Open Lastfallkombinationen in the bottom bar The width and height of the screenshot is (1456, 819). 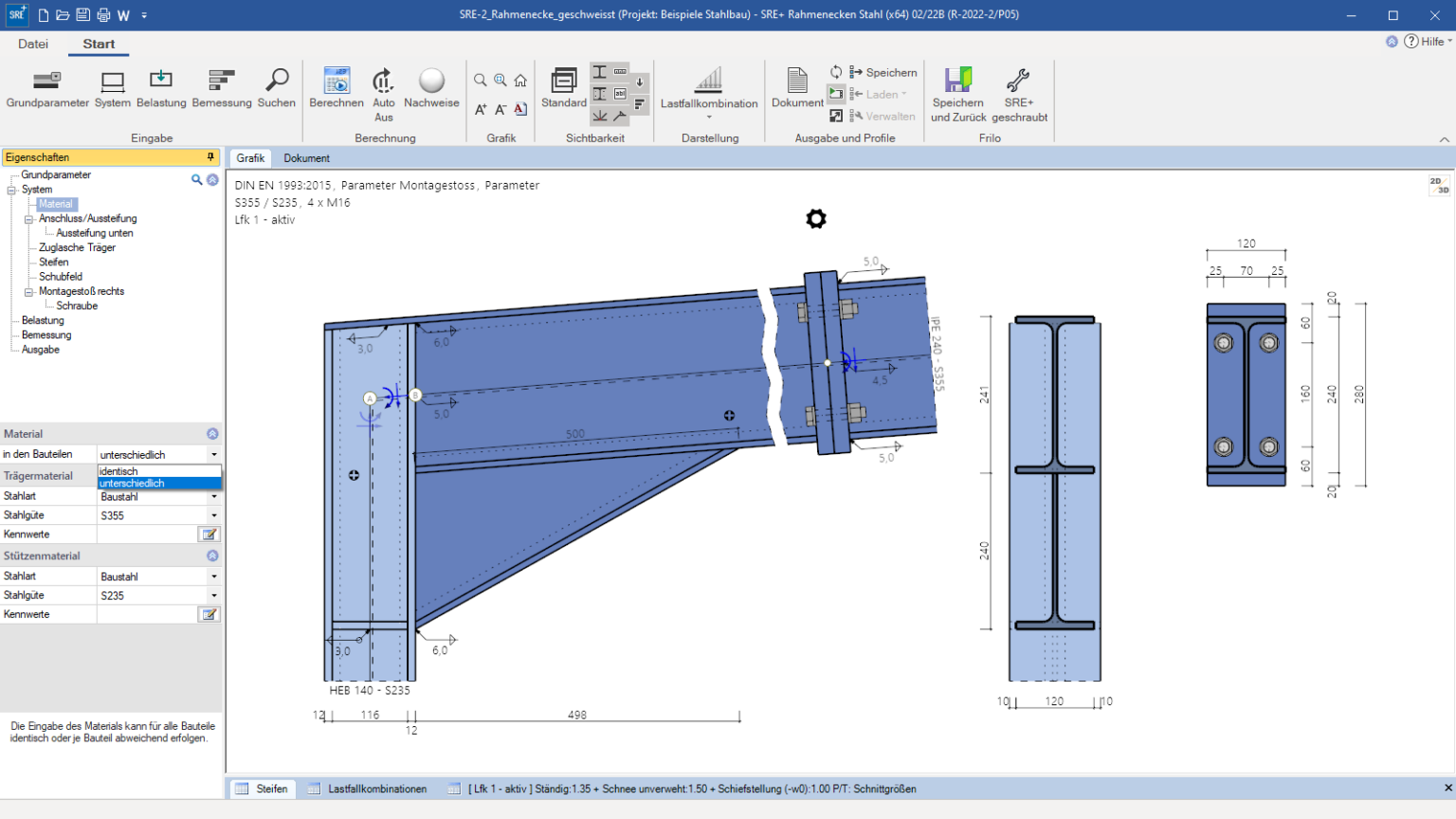click(376, 789)
